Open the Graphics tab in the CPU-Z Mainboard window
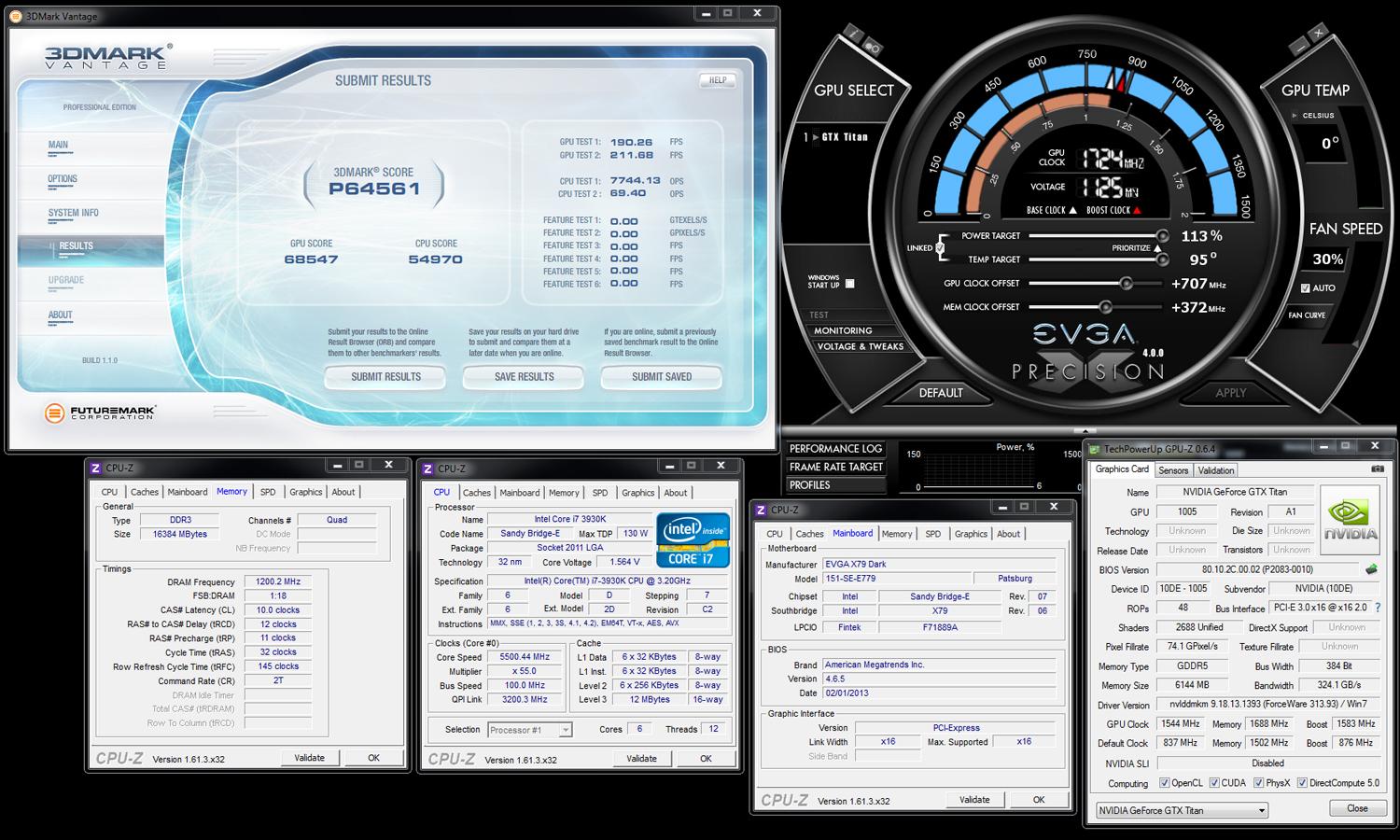This screenshot has height=840, width=1400. pos(971,534)
